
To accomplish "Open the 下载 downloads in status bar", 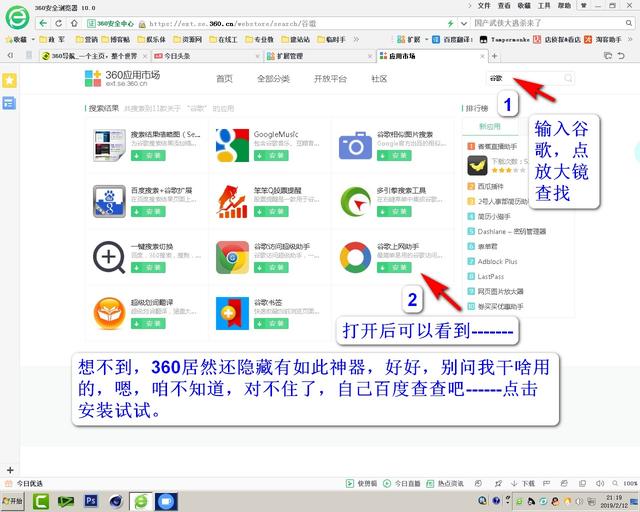I will [x=523, y=483].
